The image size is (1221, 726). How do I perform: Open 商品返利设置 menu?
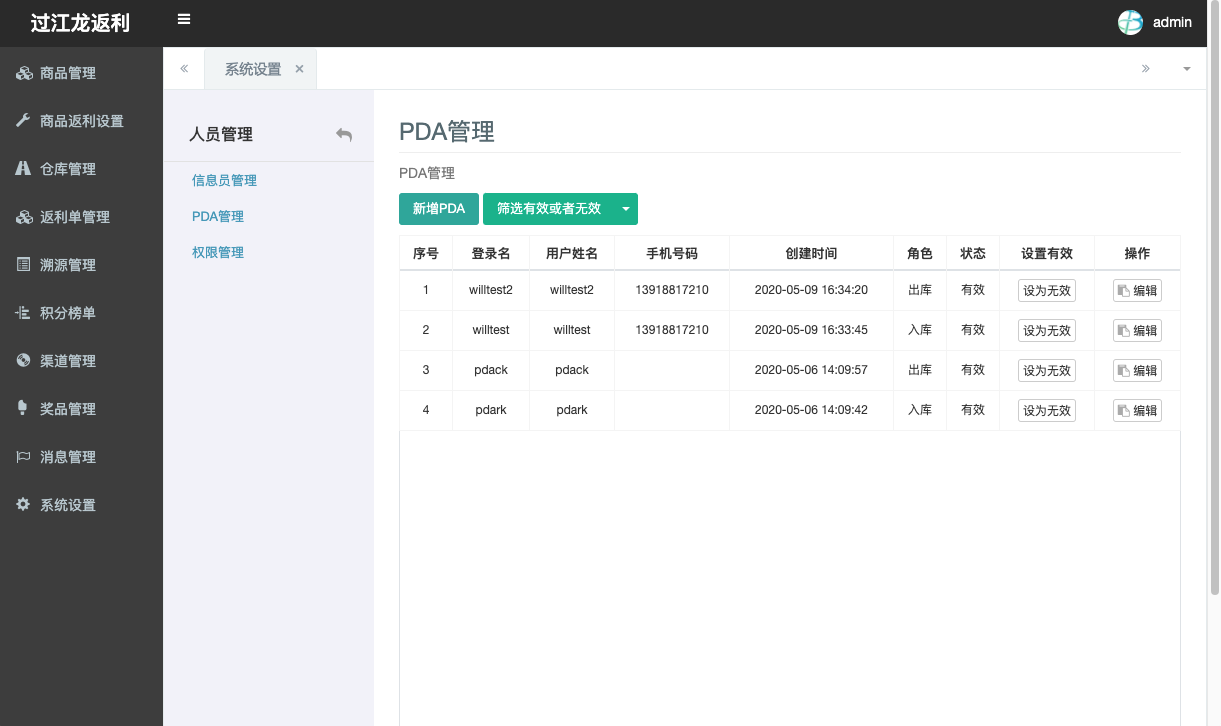point(81,121)
